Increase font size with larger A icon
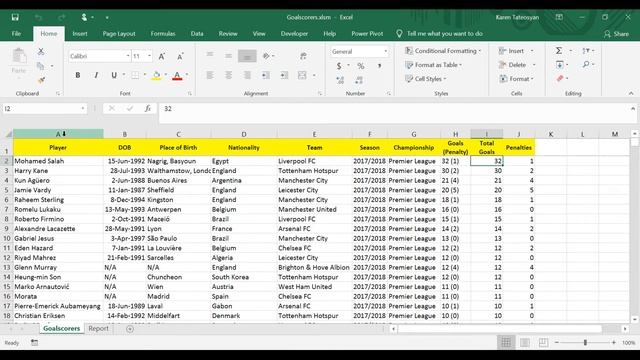Screen dimensions: 640x360 tap(162, 56)
